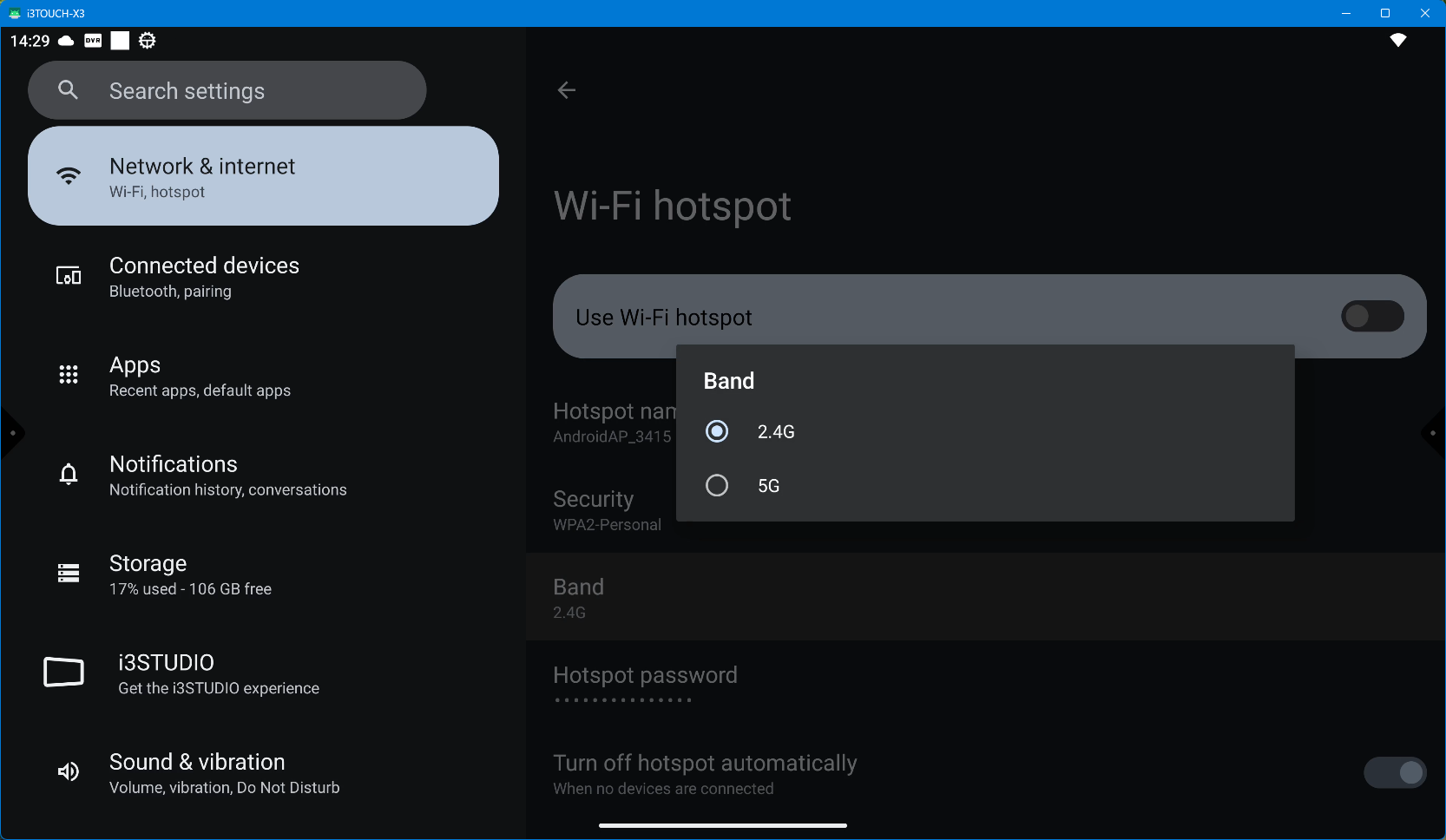Click the i3STUDIO display icon

point(64,673)
